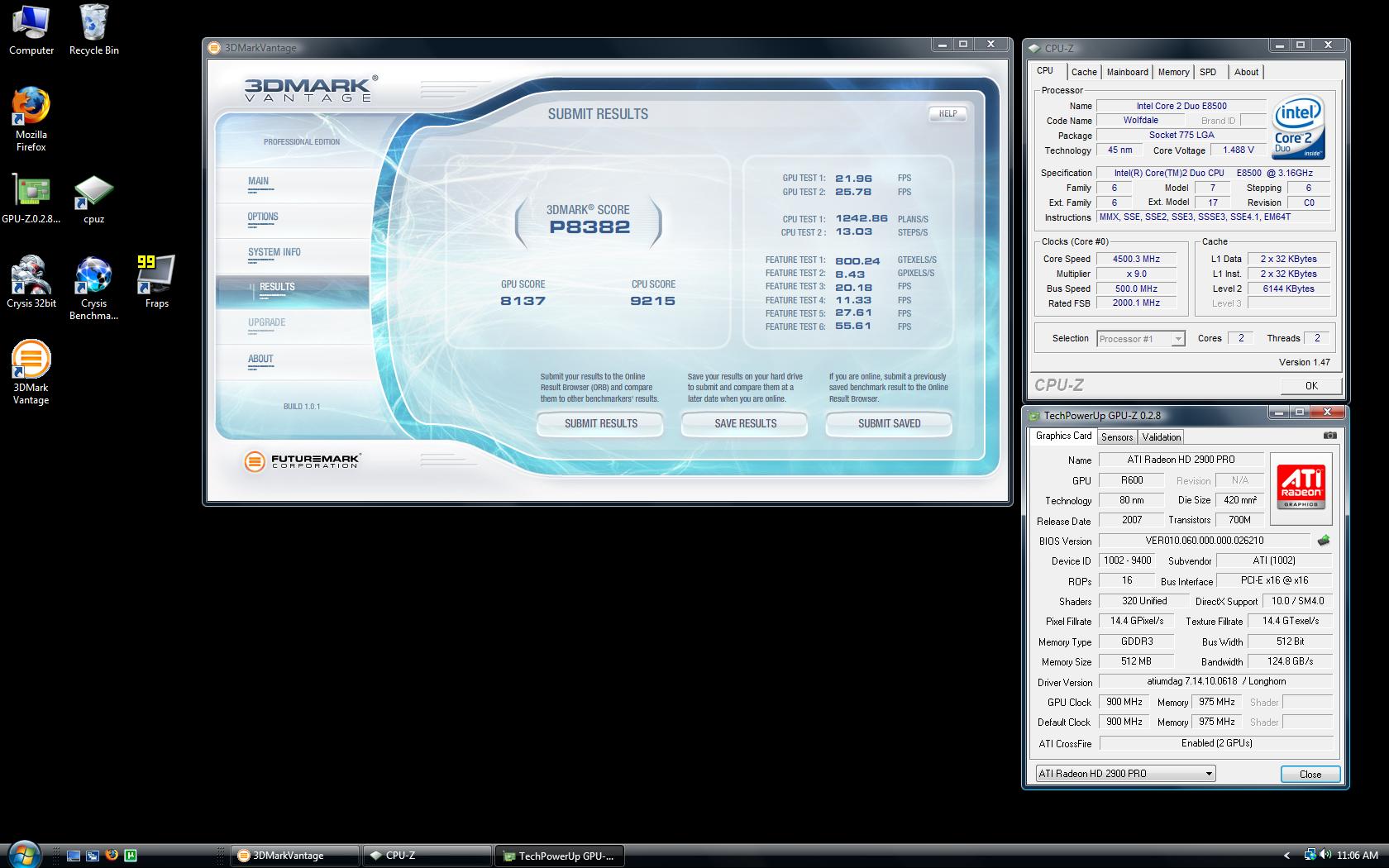Click the 3DMark Vantage logo
Image resolution: width=1389 pixels, height=868 pixels.
[x=311, y=88]
